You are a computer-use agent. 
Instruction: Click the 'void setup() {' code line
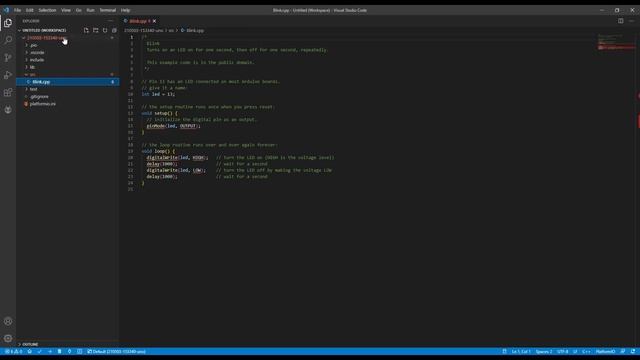point(159,113)
